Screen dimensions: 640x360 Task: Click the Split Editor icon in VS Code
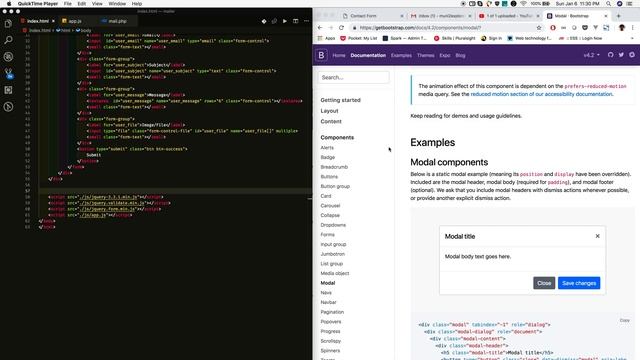tap(296, 21)
